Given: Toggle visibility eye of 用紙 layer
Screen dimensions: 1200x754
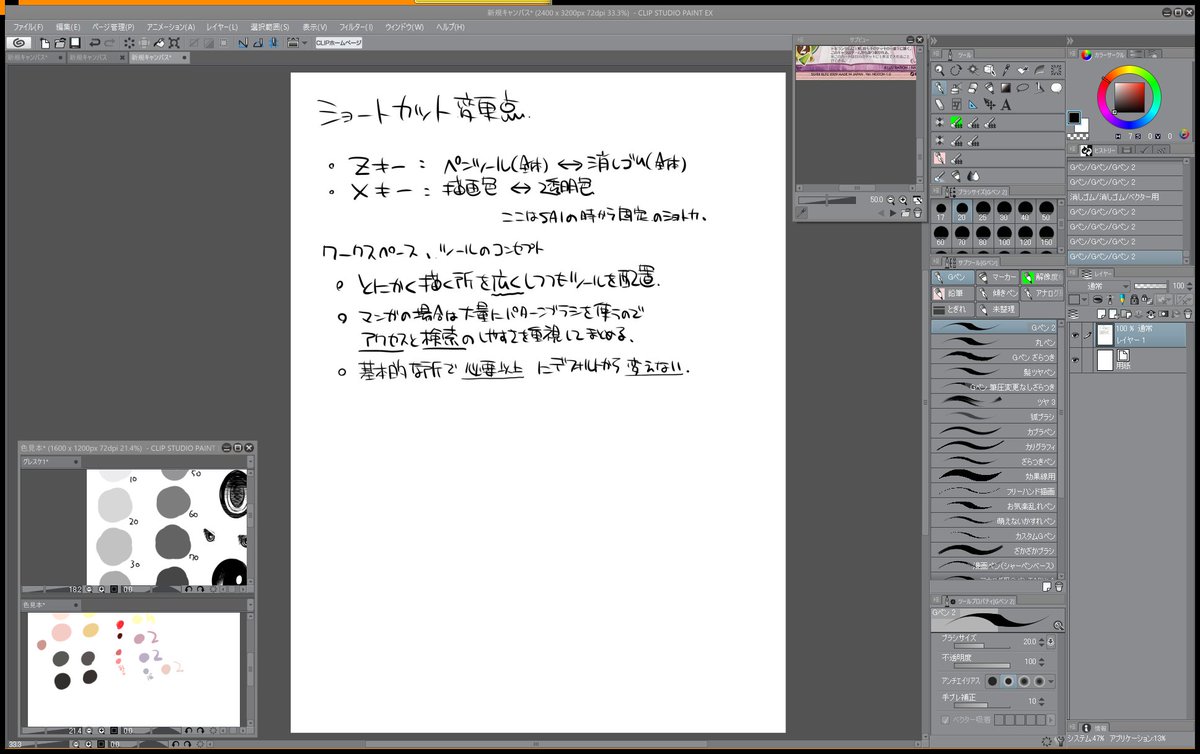Looking at the screenshot, I should 1075,360.
